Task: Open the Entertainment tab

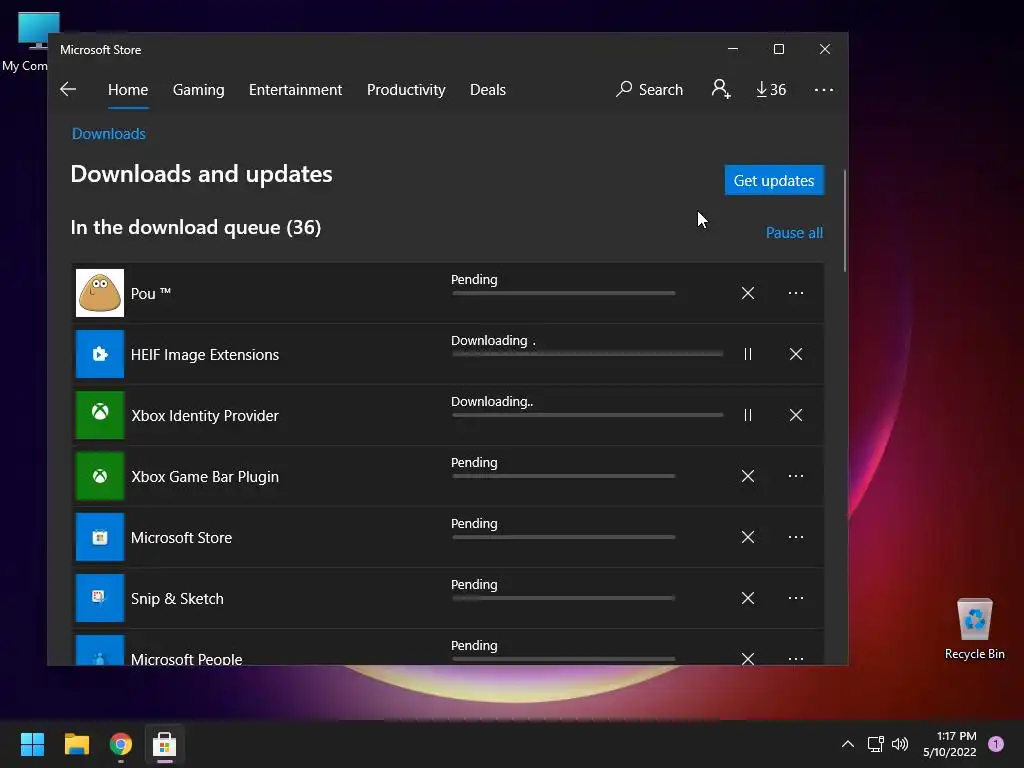Action: pos(295,89)
